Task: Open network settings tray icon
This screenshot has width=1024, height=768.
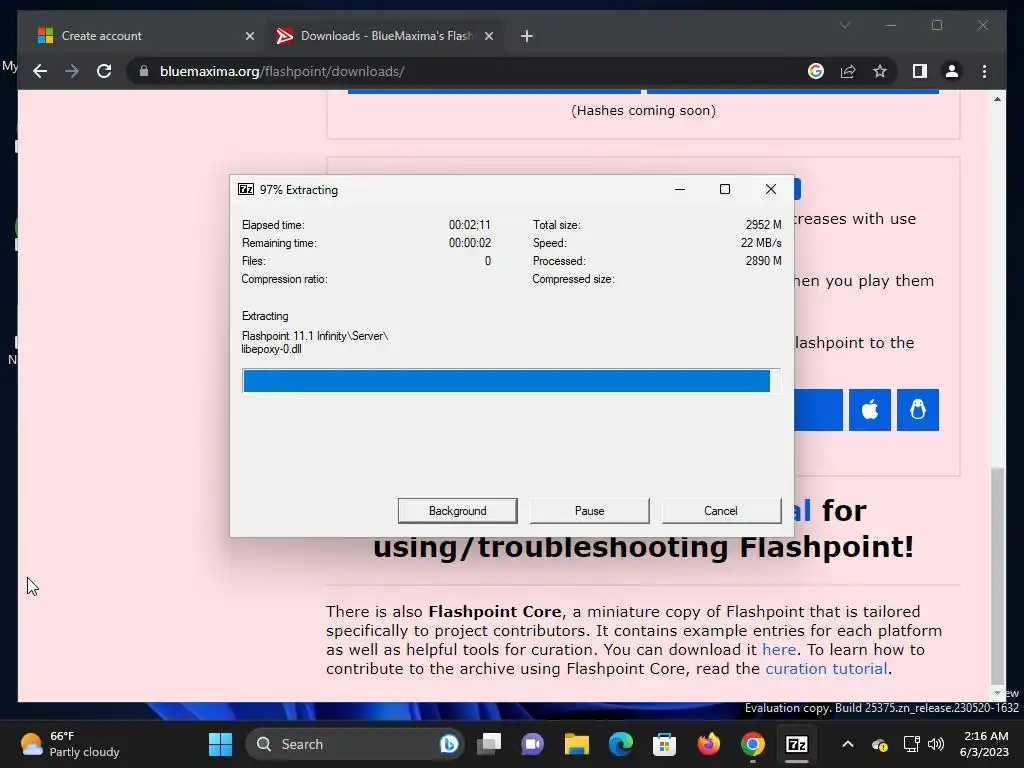Action: point(911,744)
